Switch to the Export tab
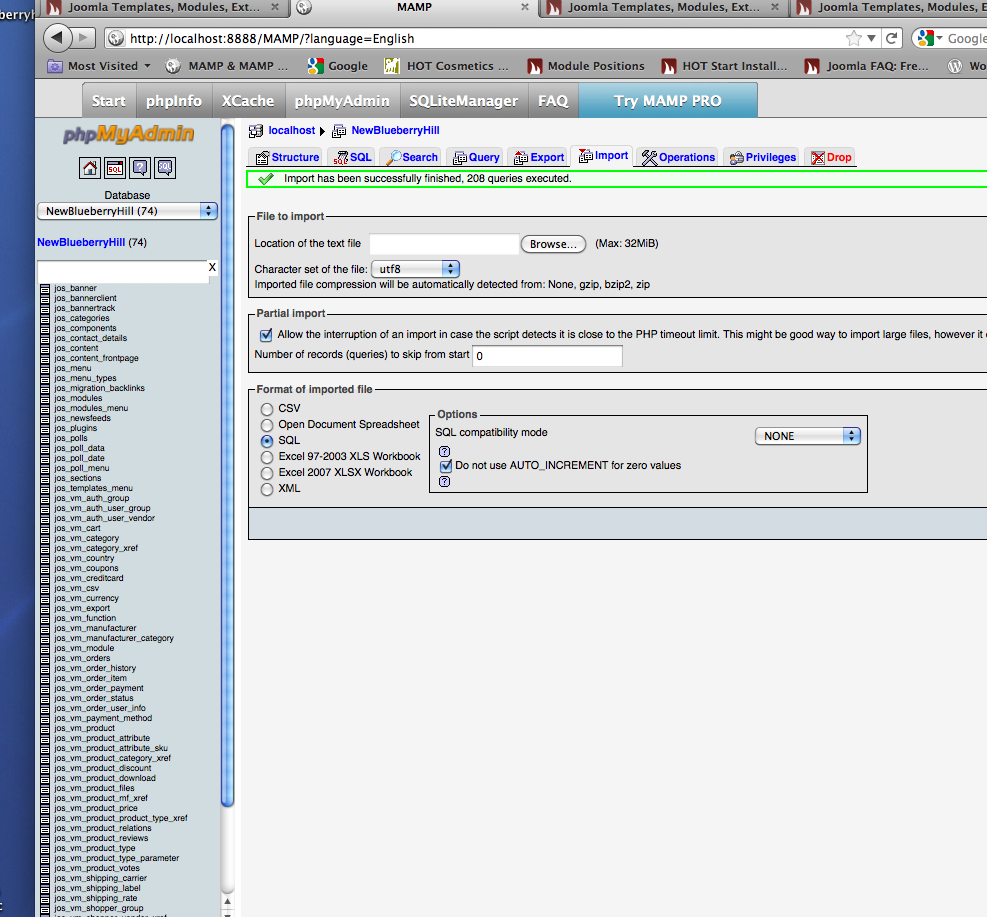The height and width of the screenshot is (917, 987). tap(539, 157)
